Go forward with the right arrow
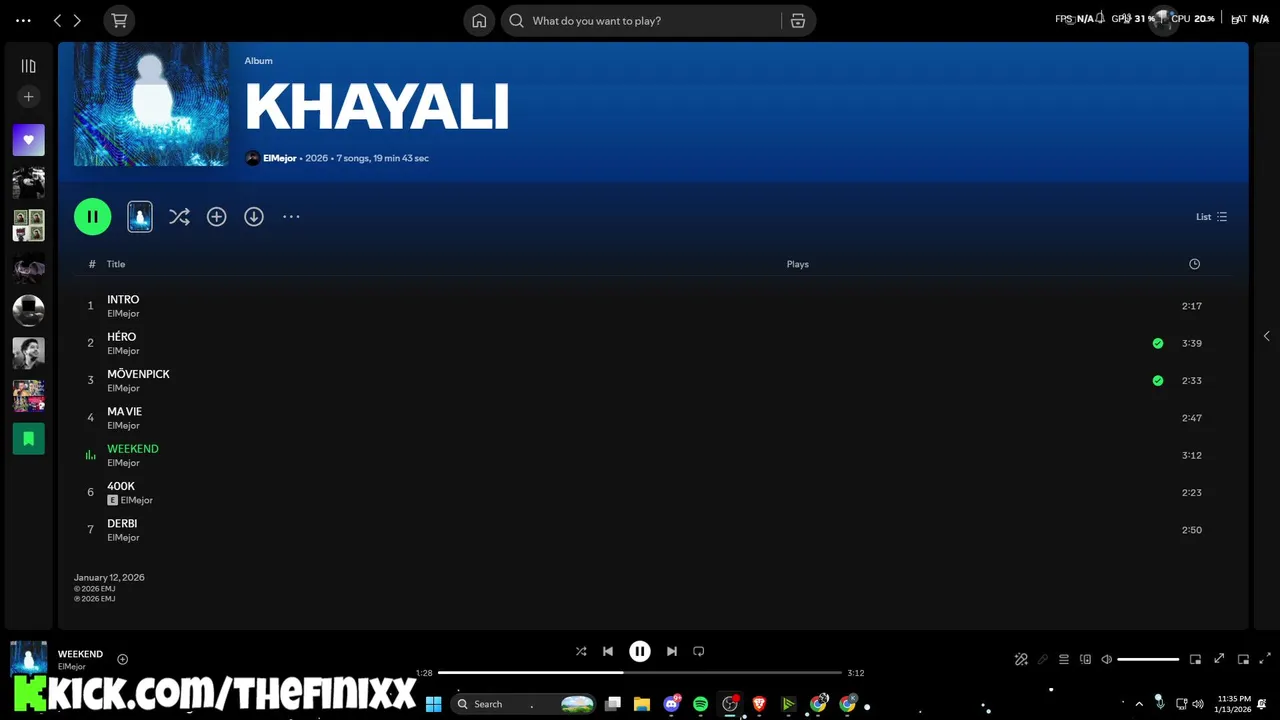Screen dimensions: 1280x720 [77, 20]
